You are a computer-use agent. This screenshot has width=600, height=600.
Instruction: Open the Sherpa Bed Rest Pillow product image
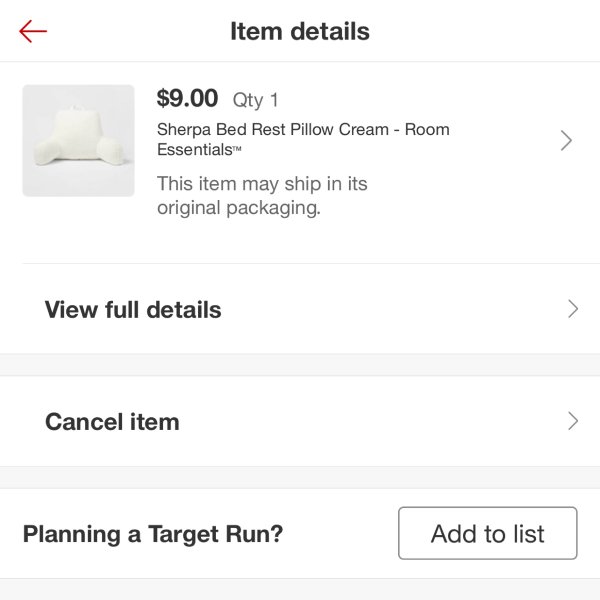78,140
